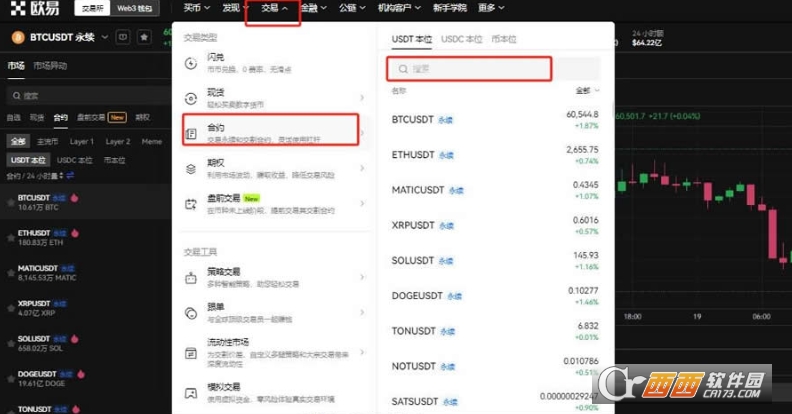
Task: Click the 盘前交易 pre-market icon
Action: (x=191, y=204)
